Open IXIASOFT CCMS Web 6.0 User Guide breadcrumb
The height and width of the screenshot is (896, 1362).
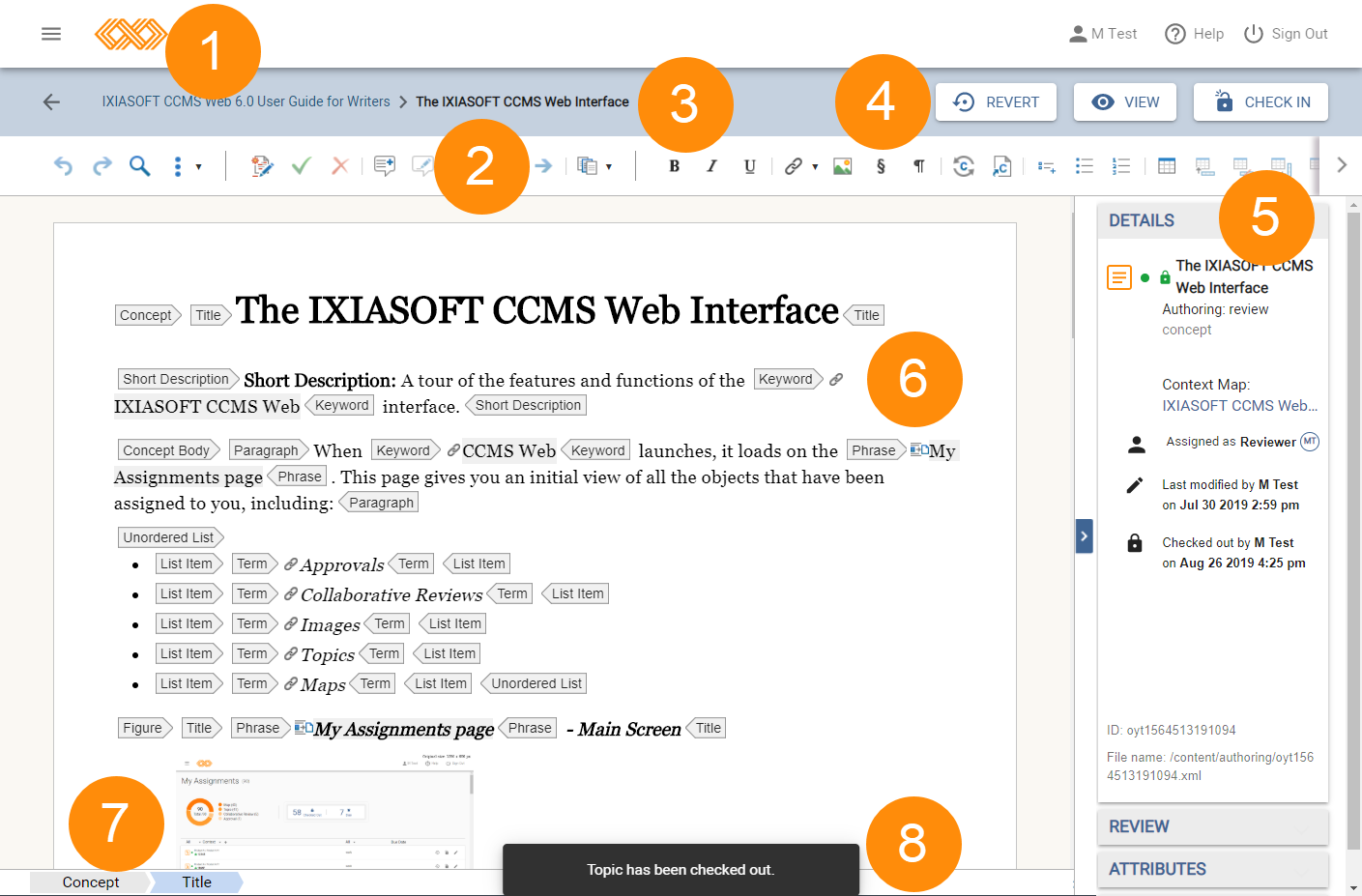(x=246, y=101)
